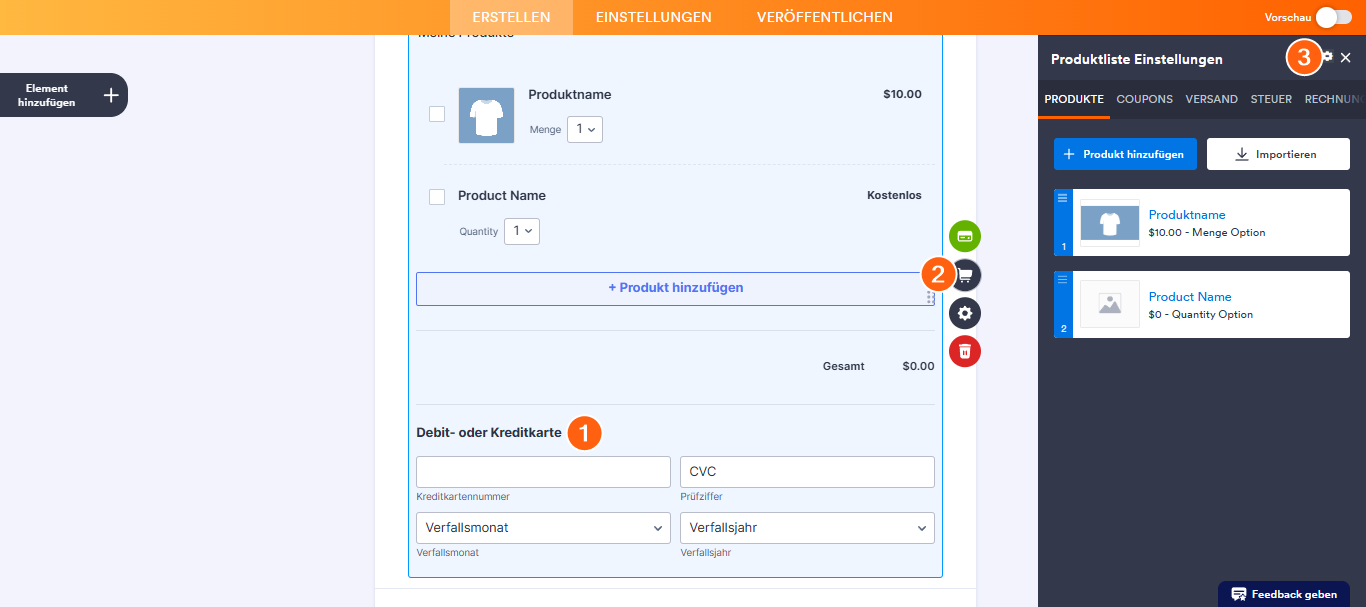
Task: Click the $10.00 price of Produktname
Action: pos(902,95)
